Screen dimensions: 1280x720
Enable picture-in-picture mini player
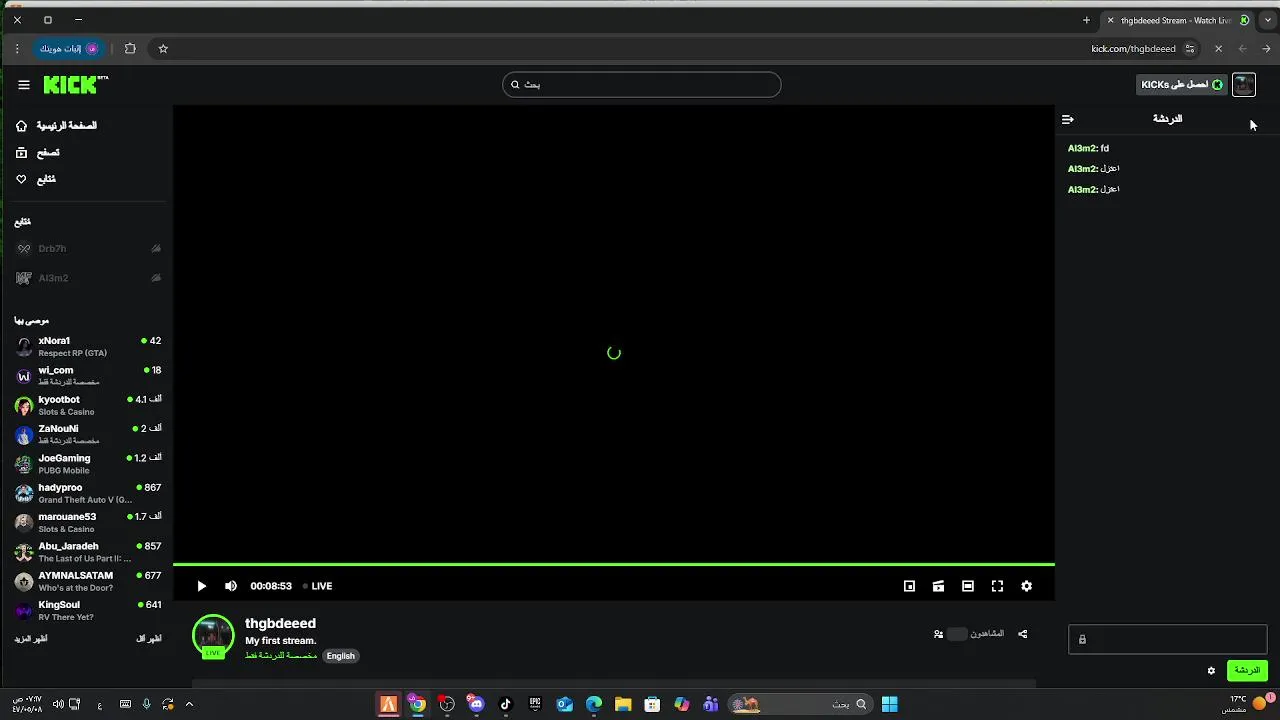coord(909,586)
